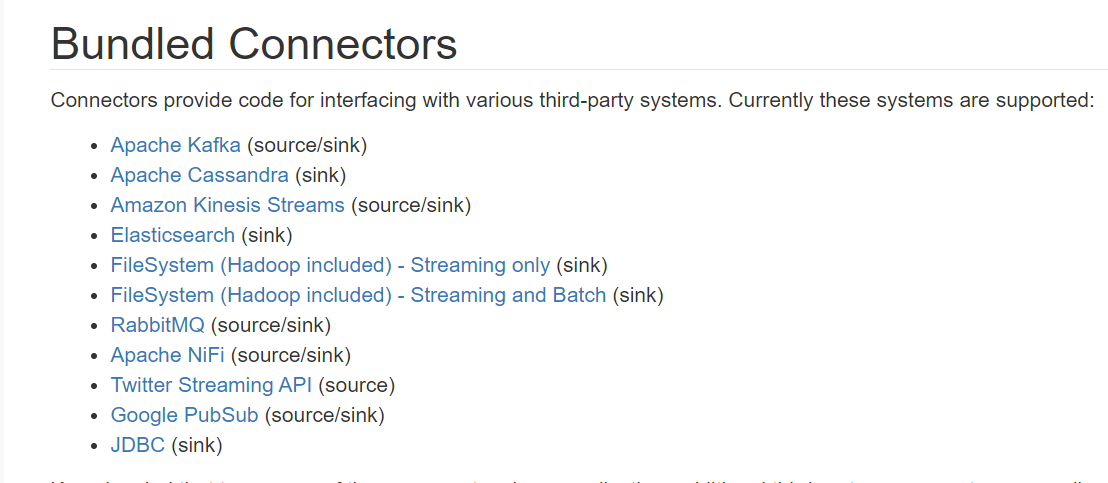Click the Elasticsearch connector link
This screenshot has height=483, width=1108.
[x=172, y=235]
